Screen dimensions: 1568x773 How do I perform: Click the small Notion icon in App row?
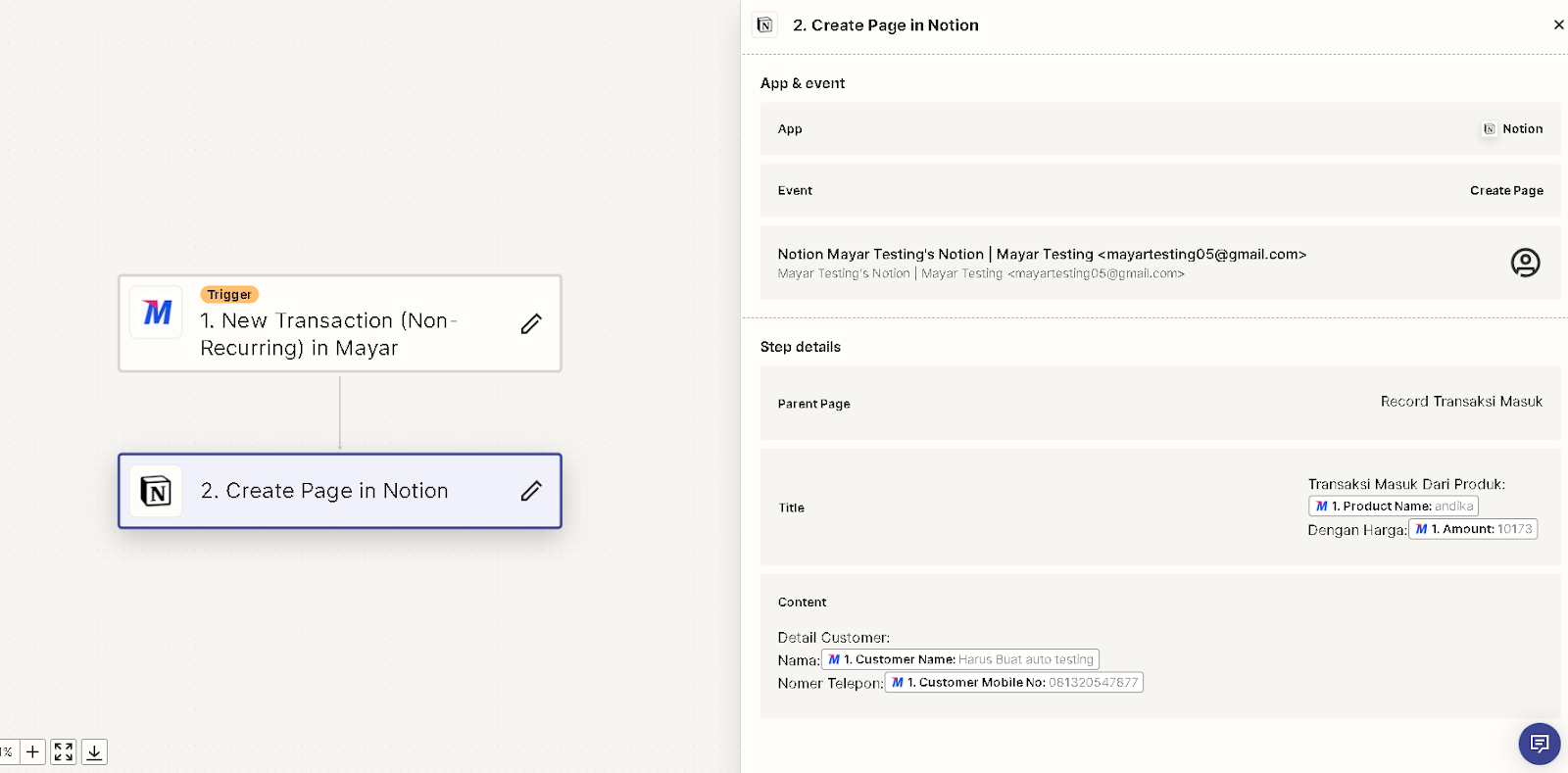(1489, 129)
